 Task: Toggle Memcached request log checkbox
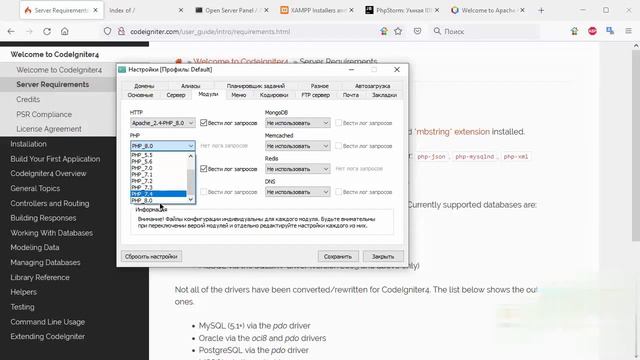coord(338,146)
